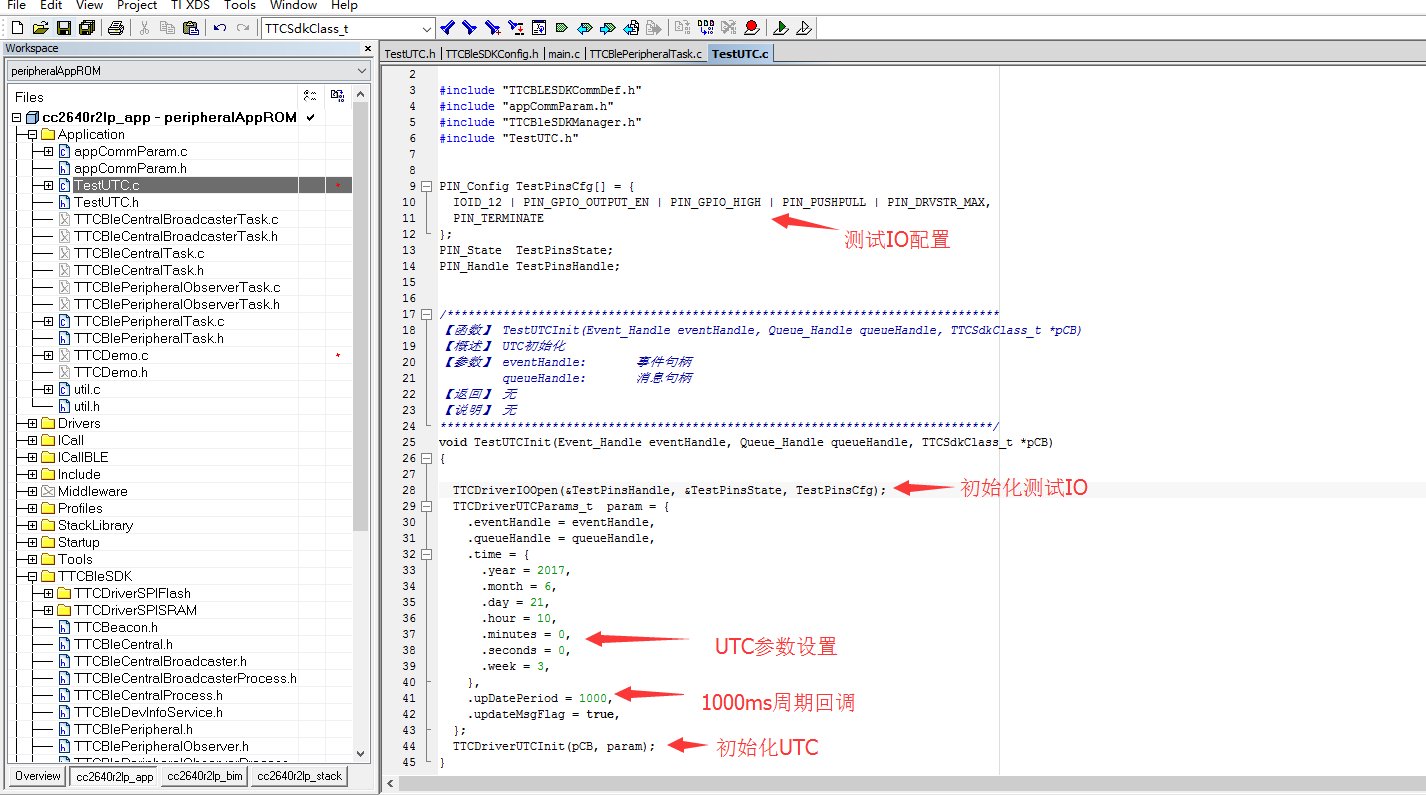Click the Make build icon

[x=706, y=28]
